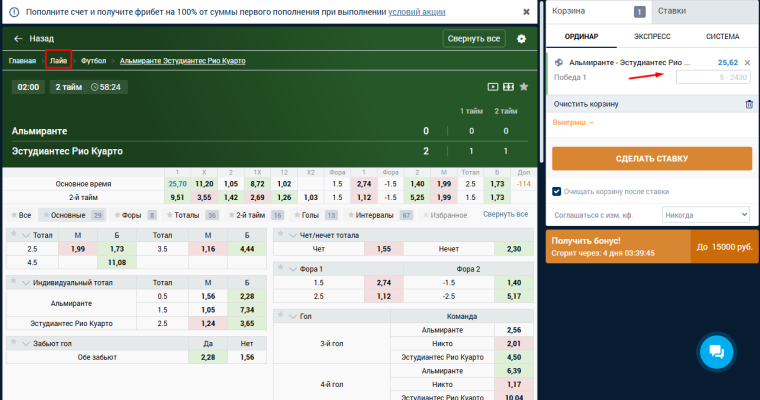Viewport: 760px width, 400px height.
Task: Remove Альмиранте bet with X icon
Action: (747, 63)
